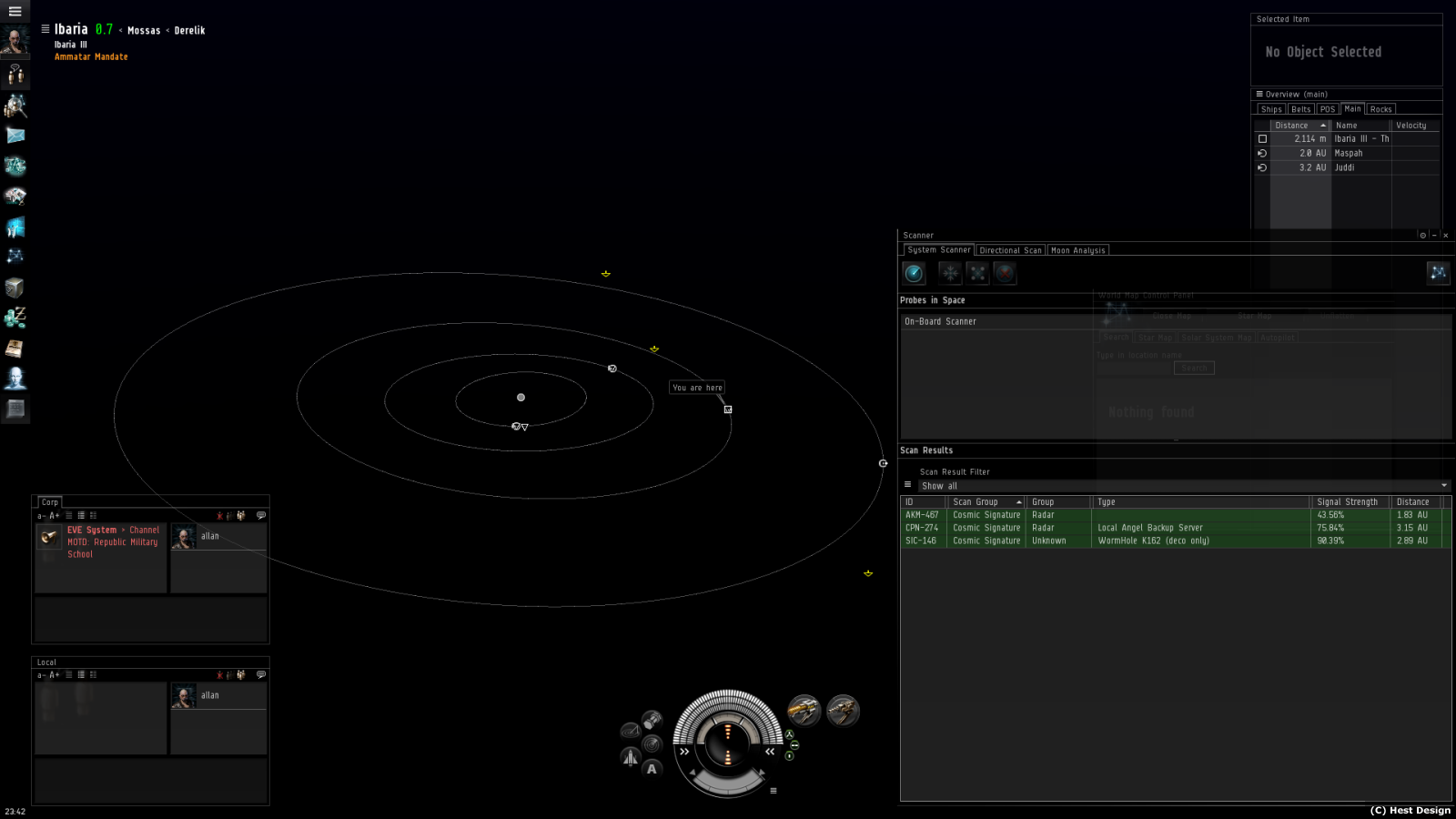The width and height of the screenshot is (1456, 819).
Task: Open the Assets cube icon in sidebar
Action: 15,288
